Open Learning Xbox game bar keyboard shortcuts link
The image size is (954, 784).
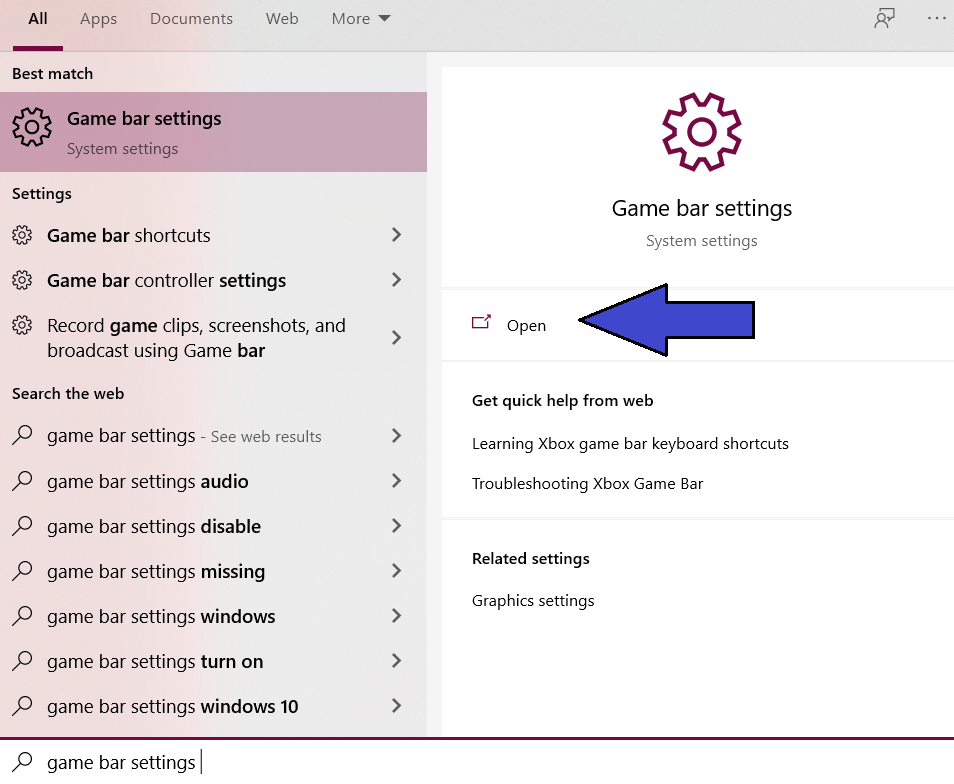(630, 443)
